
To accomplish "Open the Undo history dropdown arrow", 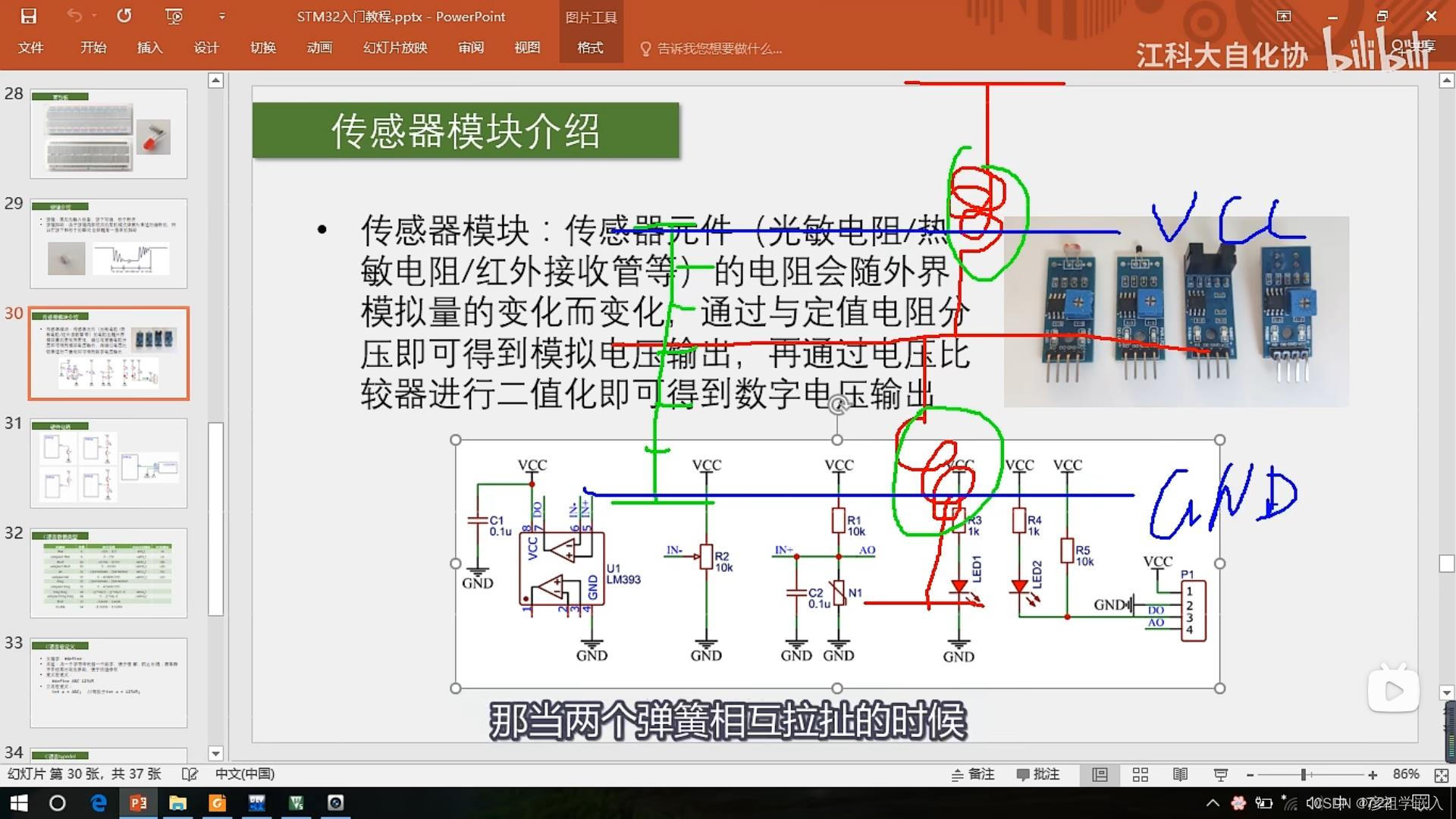I will (x=94, y=16).
